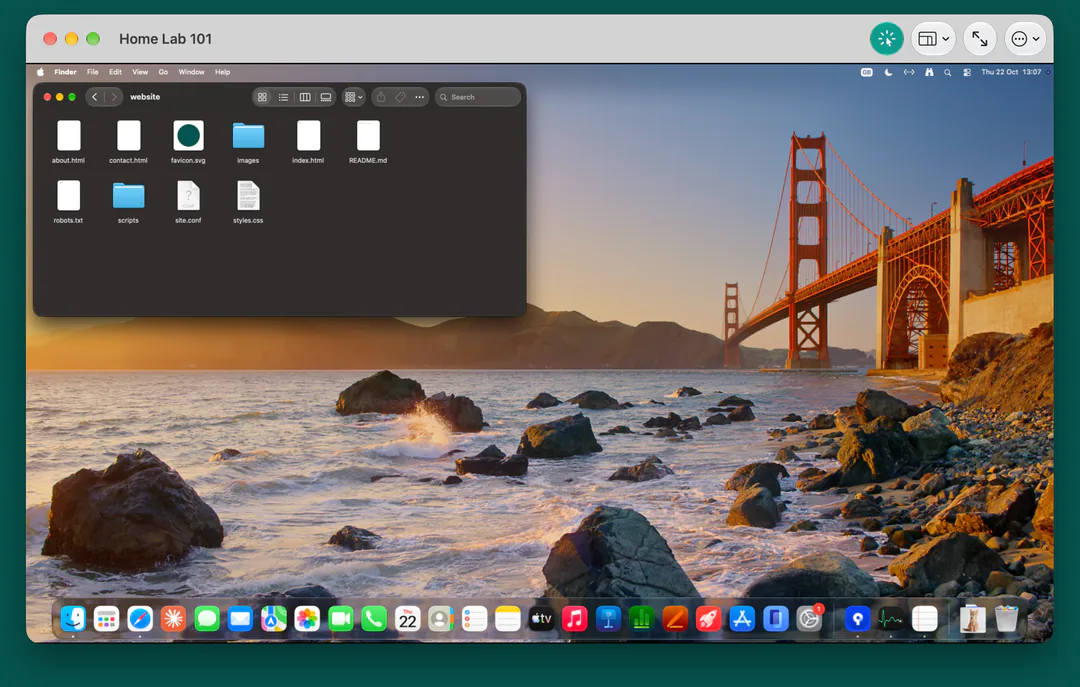This screenshot has height=687, width=1080.
Task: Open Contacts from the Dock
Action: pos(440,619)
